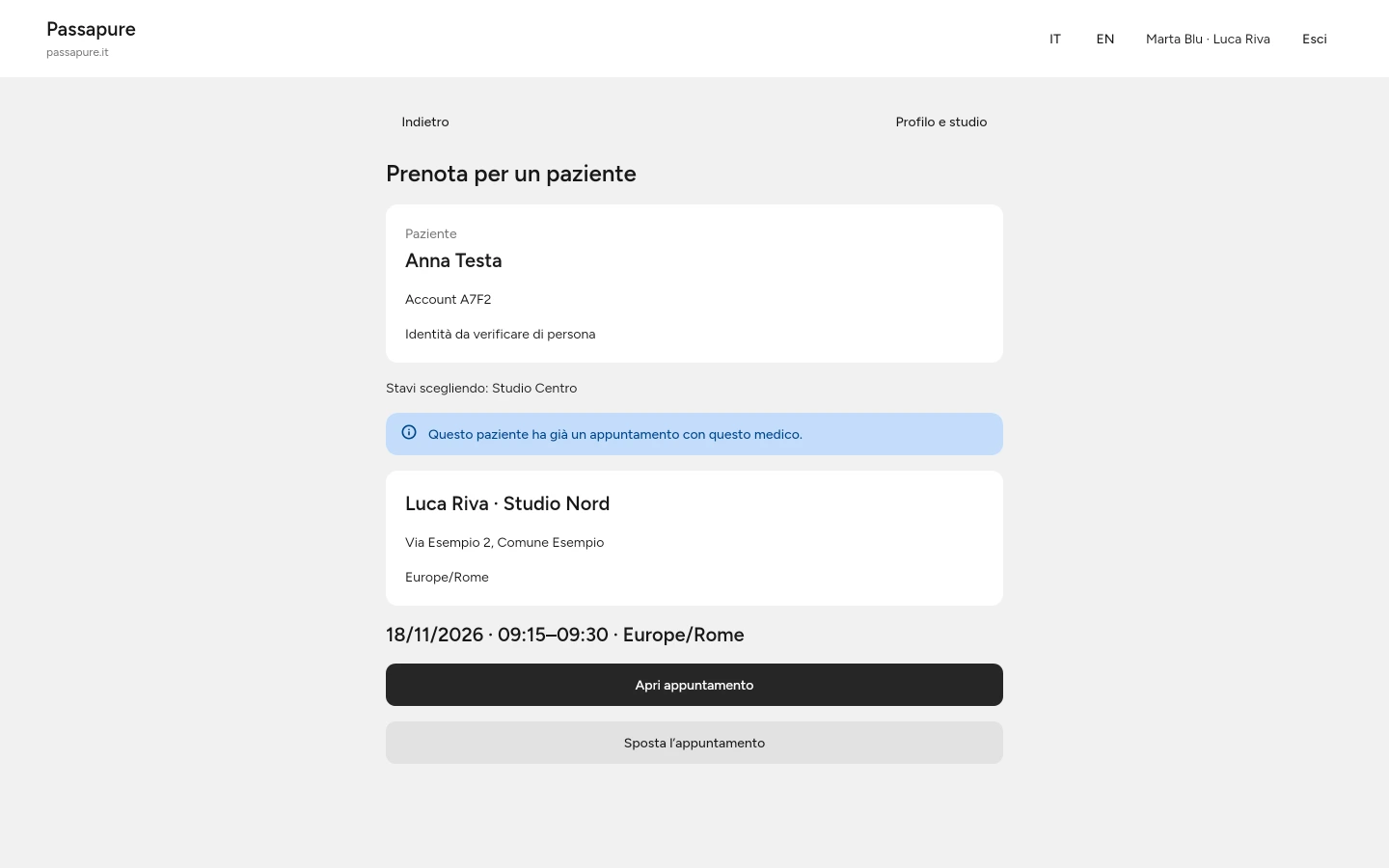Log out with Esci
The width and height of the screenshot is (1389, 868).
tap(1315, 39)
